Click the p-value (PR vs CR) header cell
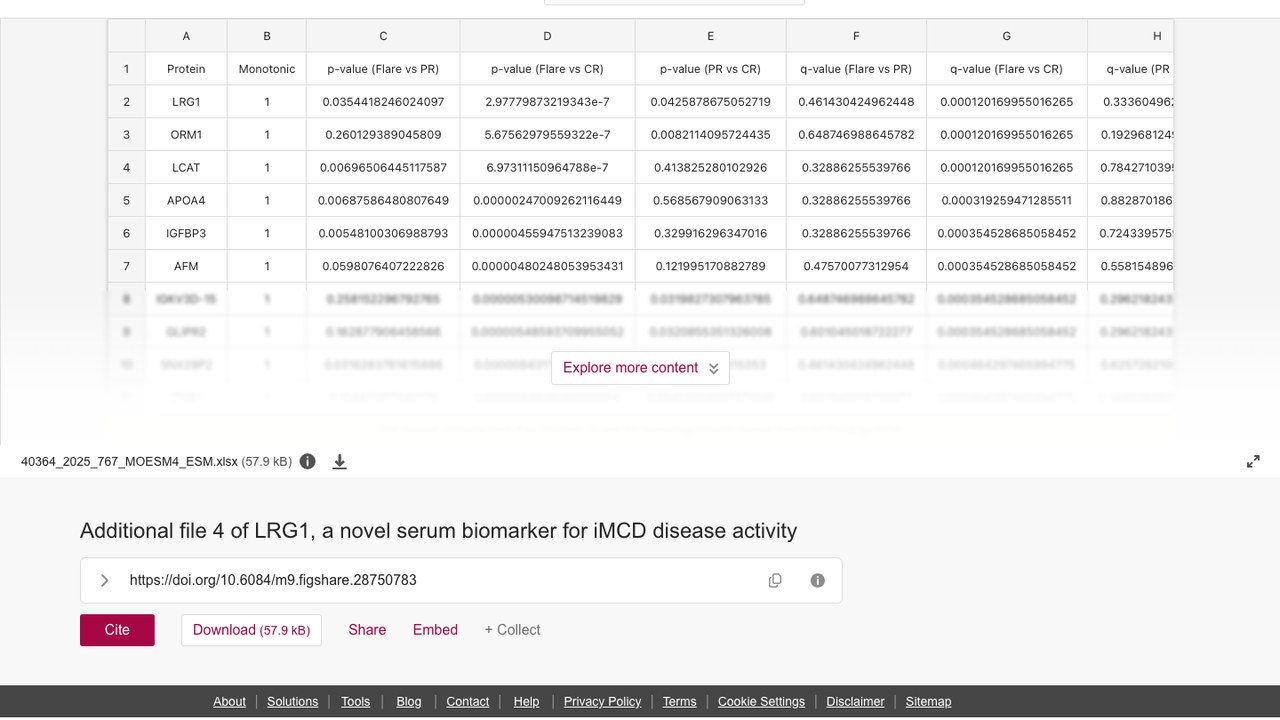The image size is (1280, 720). [x=710, y=69]
